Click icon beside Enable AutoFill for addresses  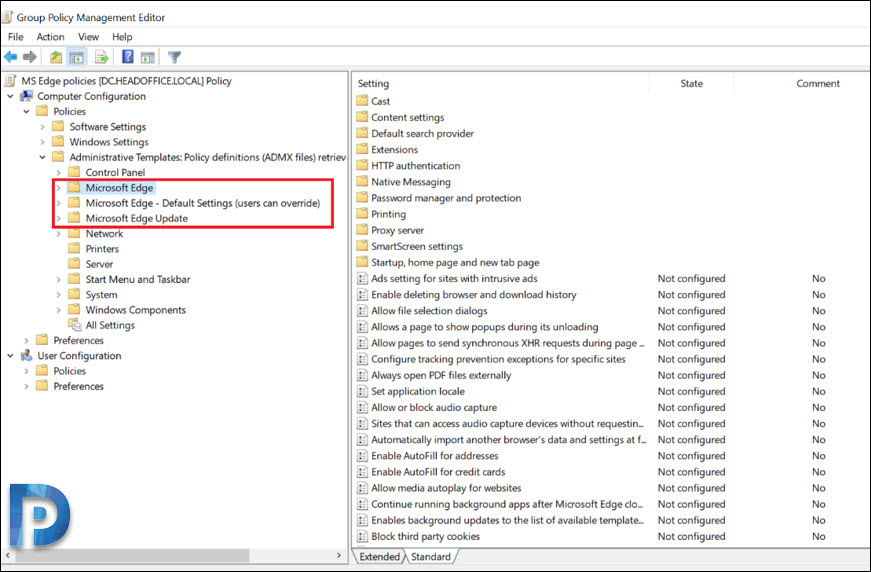coord(362,456)
